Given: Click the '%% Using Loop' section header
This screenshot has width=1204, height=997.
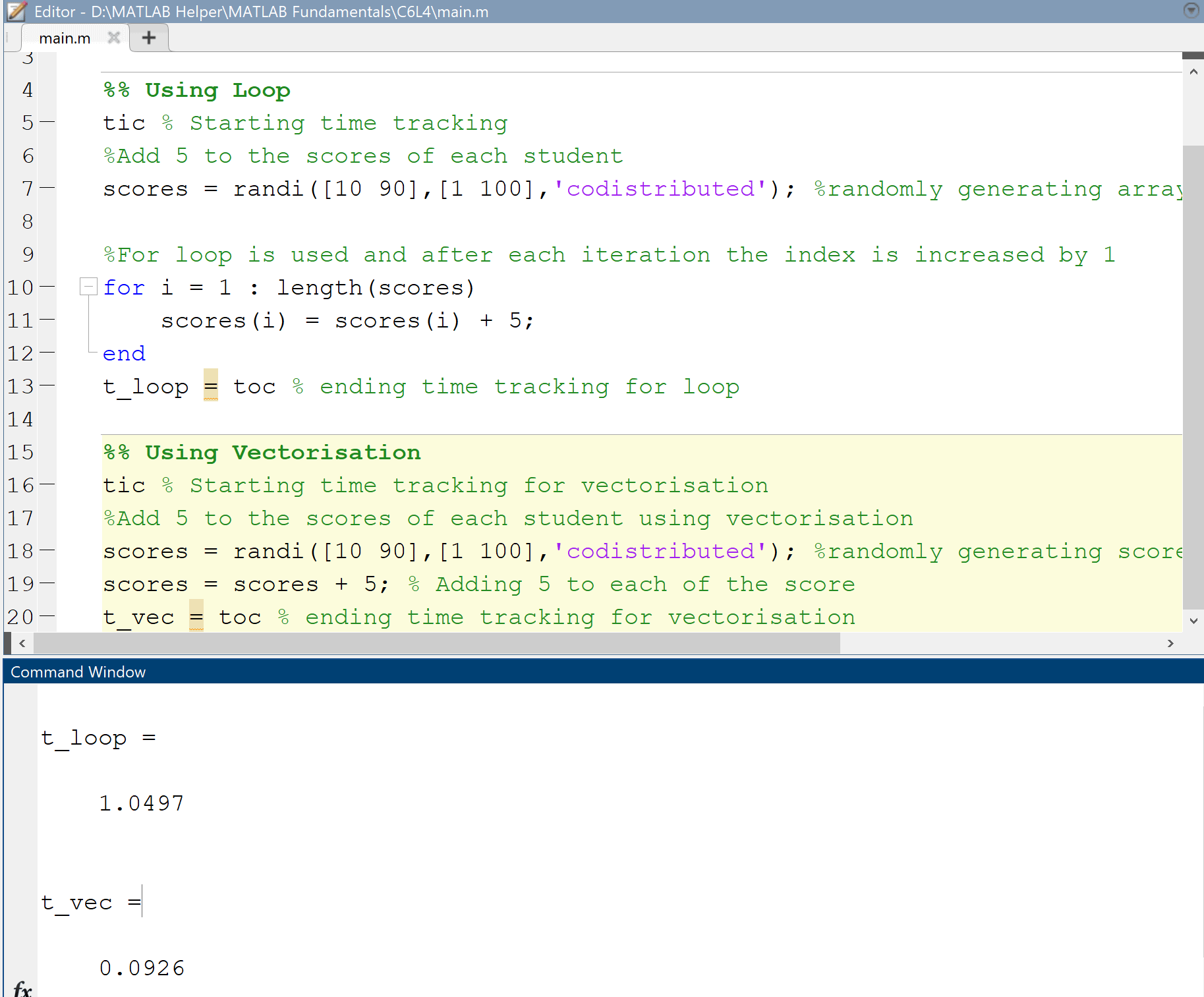Looking at the screenshot, I should (196, 90).
